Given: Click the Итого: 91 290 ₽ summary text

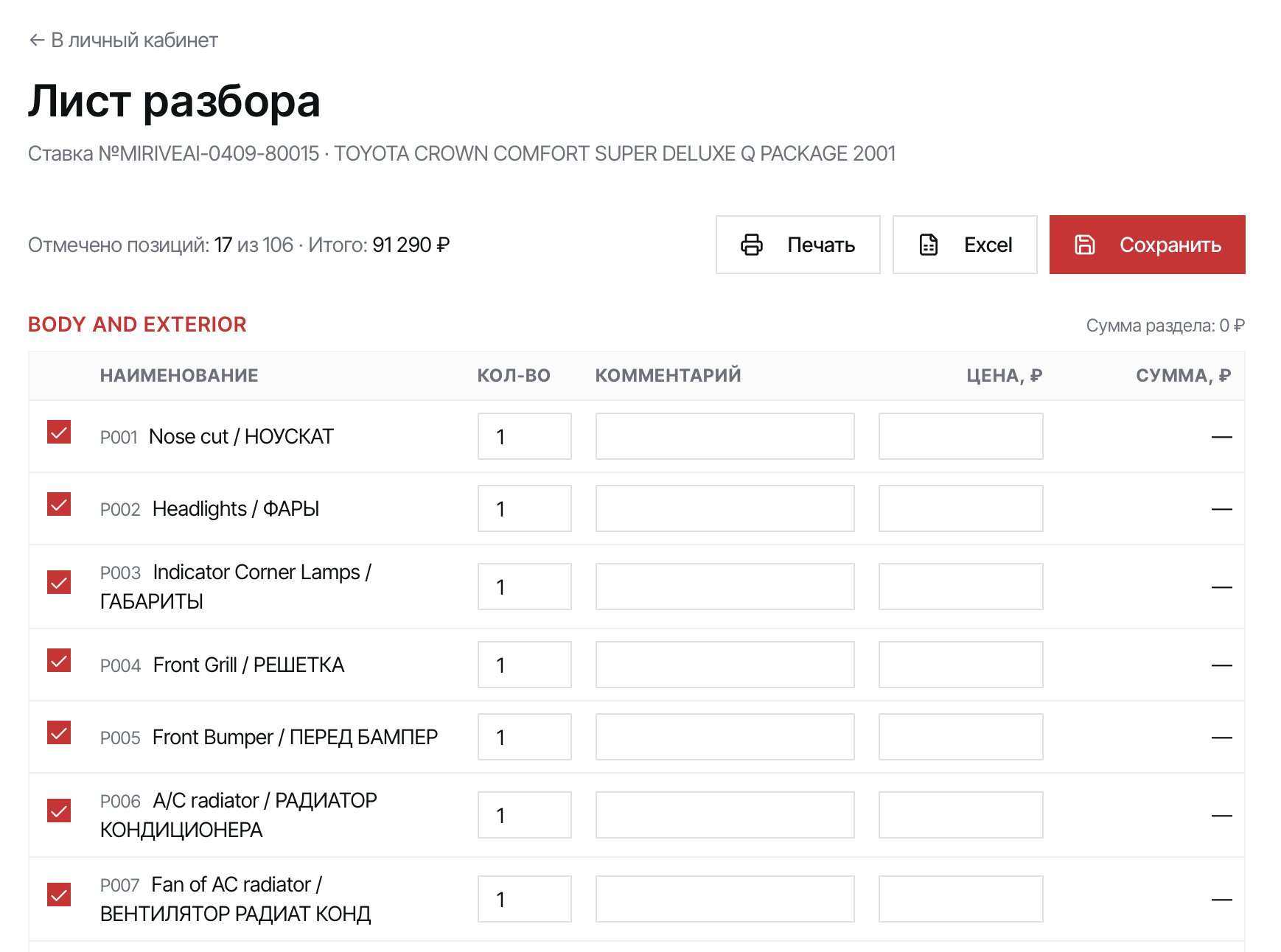Looking at the screenshot, I should tap(379, 245).
